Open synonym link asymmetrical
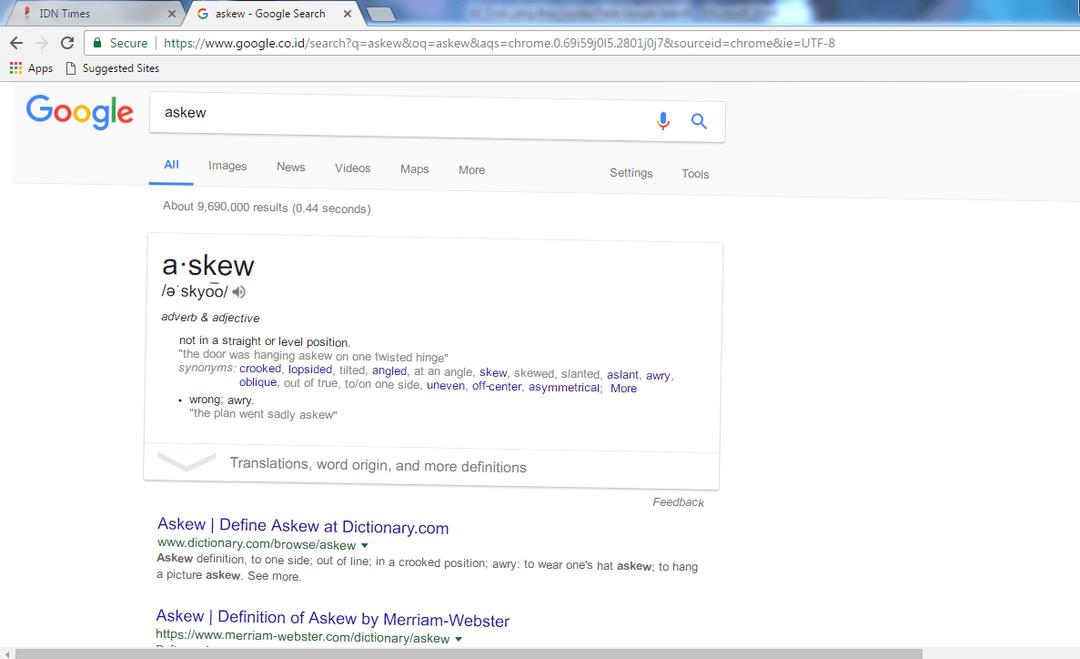The height and width of the screenshot is (659, 1080). coord(564,387)
